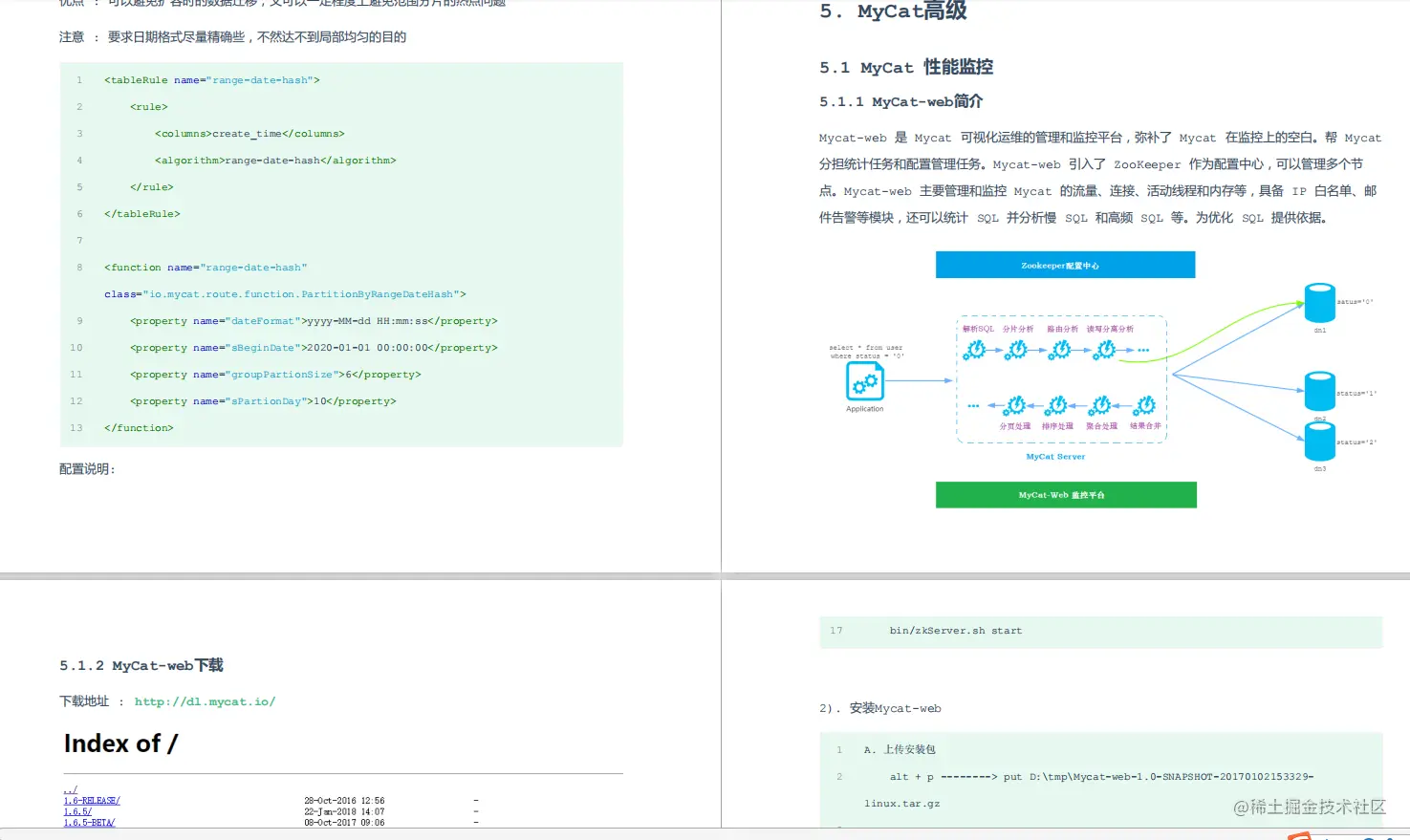Image resolution: width=1410 pixels, height=840 pixels.
Task: Click the Zookeeper配置中心 banner
Action: tap(1064, 264)
